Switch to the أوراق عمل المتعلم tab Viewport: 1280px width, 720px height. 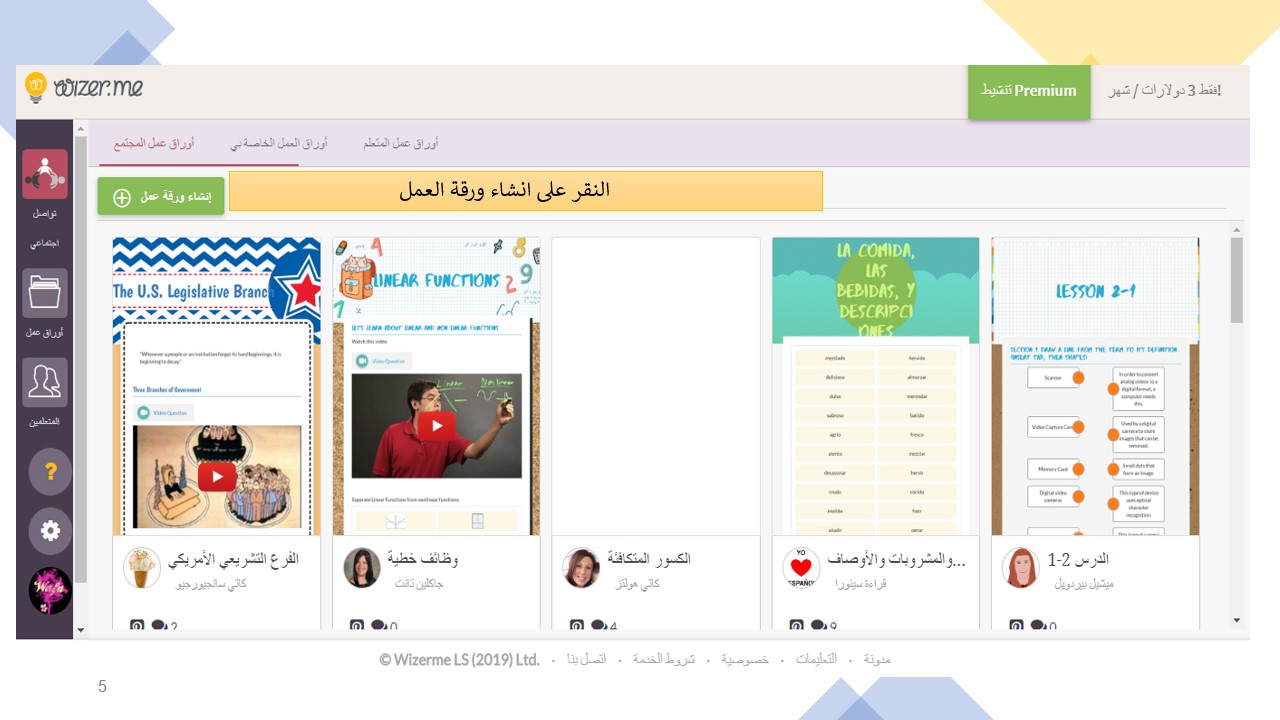click(401, 144)
